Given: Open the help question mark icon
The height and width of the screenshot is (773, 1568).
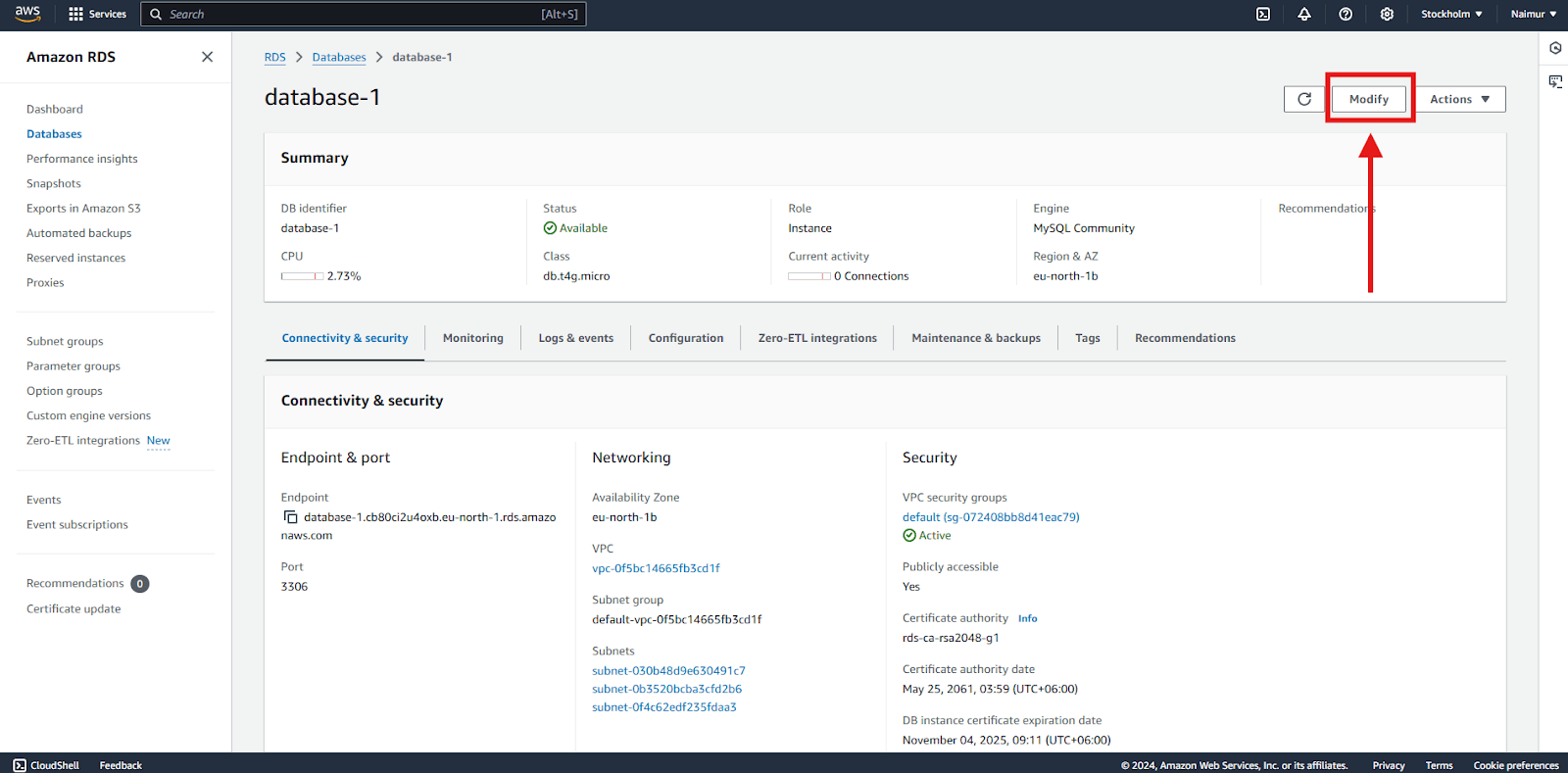Looking at the screenshot, I should tap(1346, 14).
